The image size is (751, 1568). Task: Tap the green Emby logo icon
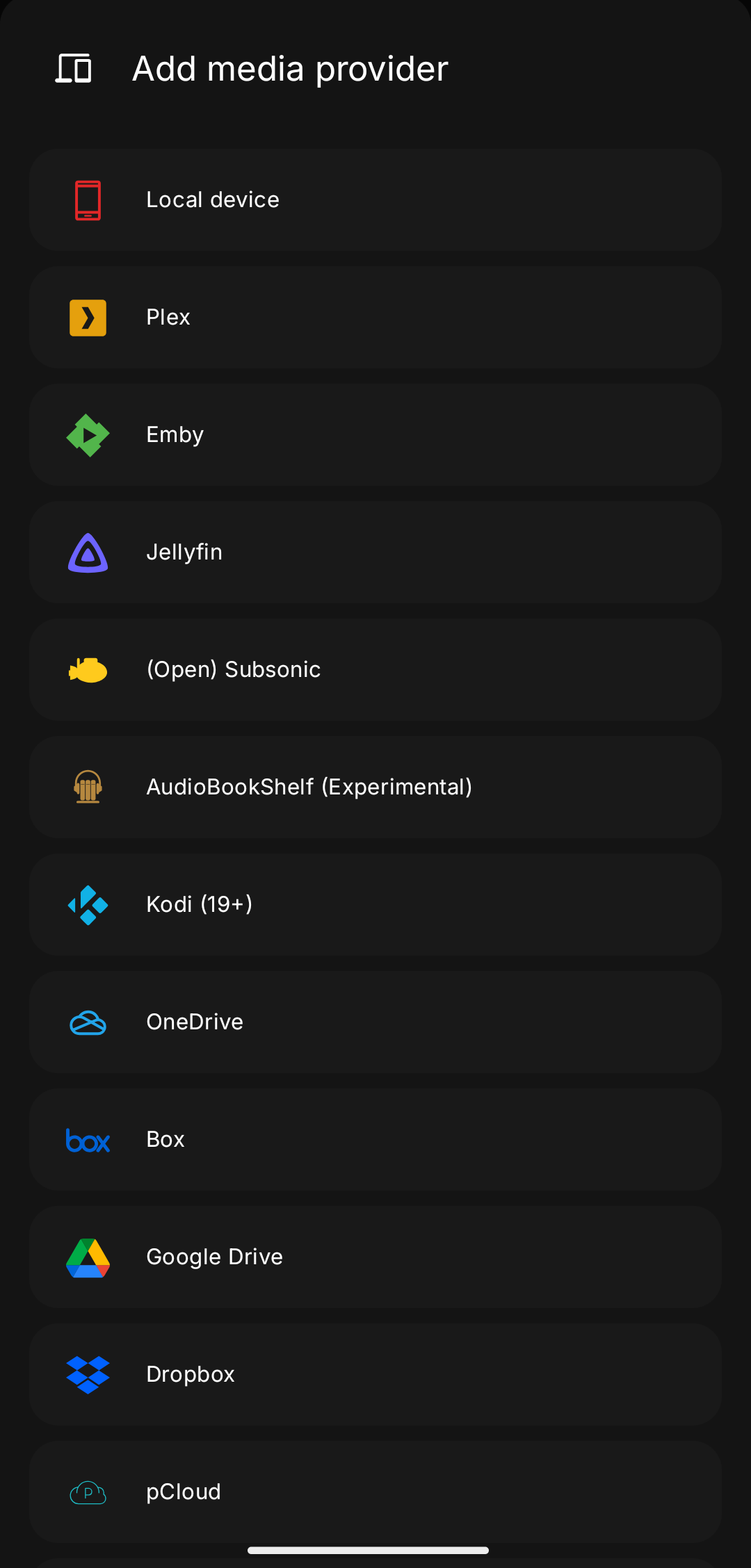(88, 435)
